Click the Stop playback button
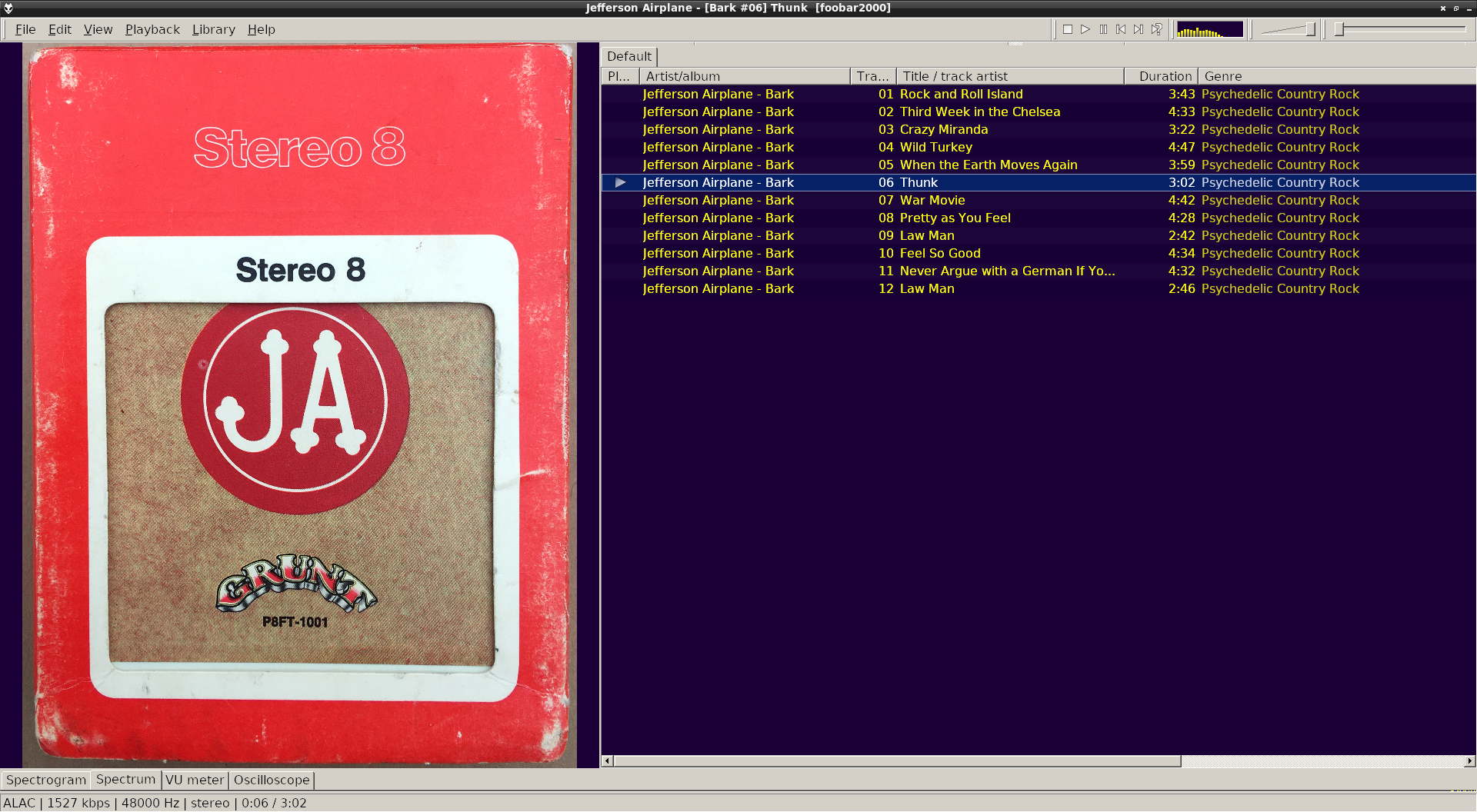 tap(1068, 29)
